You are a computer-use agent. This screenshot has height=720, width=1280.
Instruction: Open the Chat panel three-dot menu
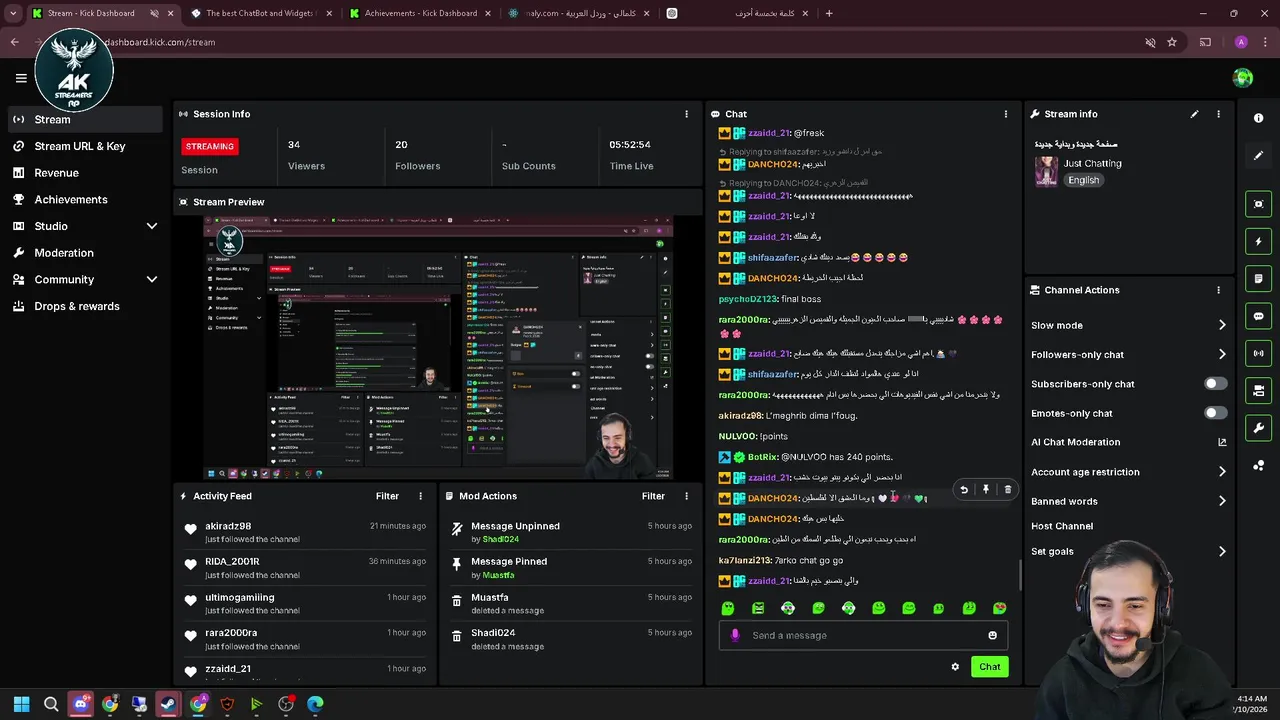[x=1006, y=114]
